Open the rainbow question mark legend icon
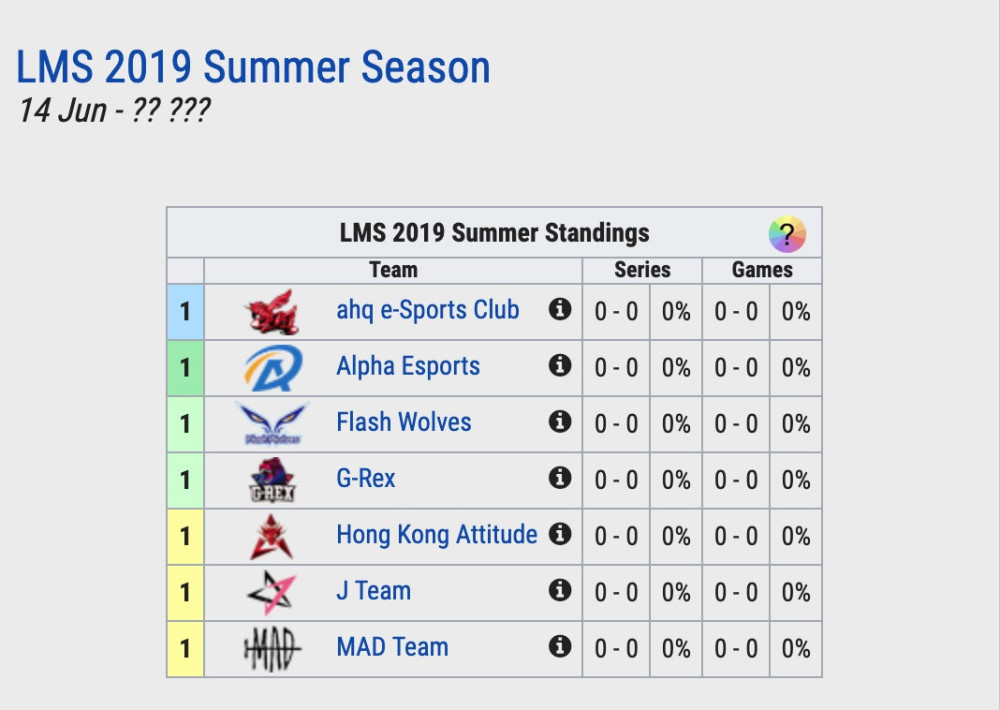The width and height of the screenshot is (1000, 710). [x=787, y=235]
